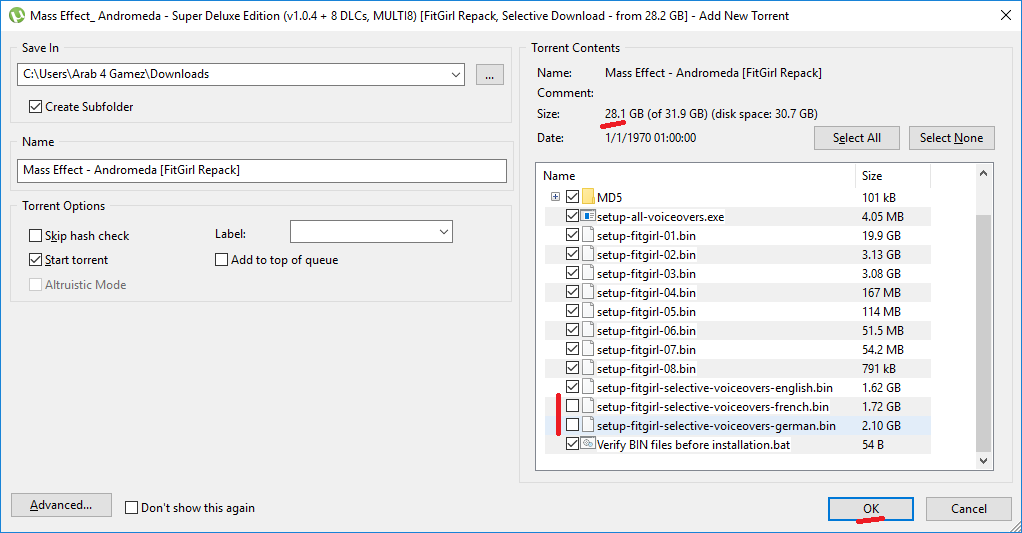
Task: Enable the Skip hash check option
Action: coord(35,235)
